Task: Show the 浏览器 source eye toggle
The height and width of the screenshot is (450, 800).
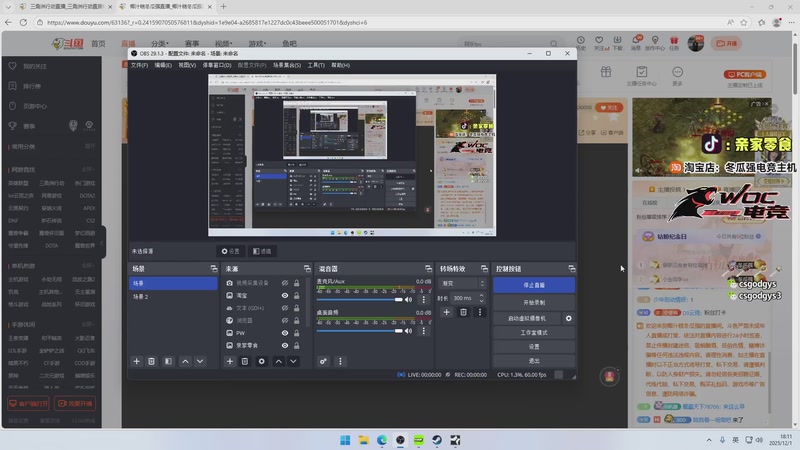Action: point(285,320)
